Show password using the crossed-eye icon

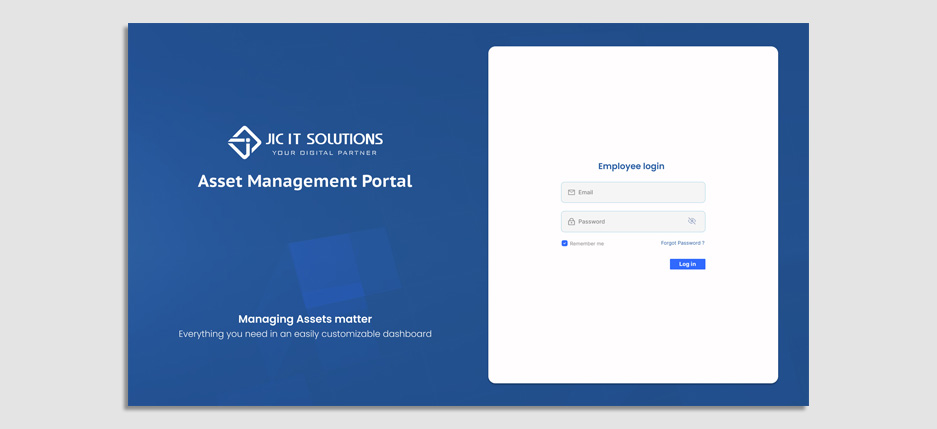[691, 221]
